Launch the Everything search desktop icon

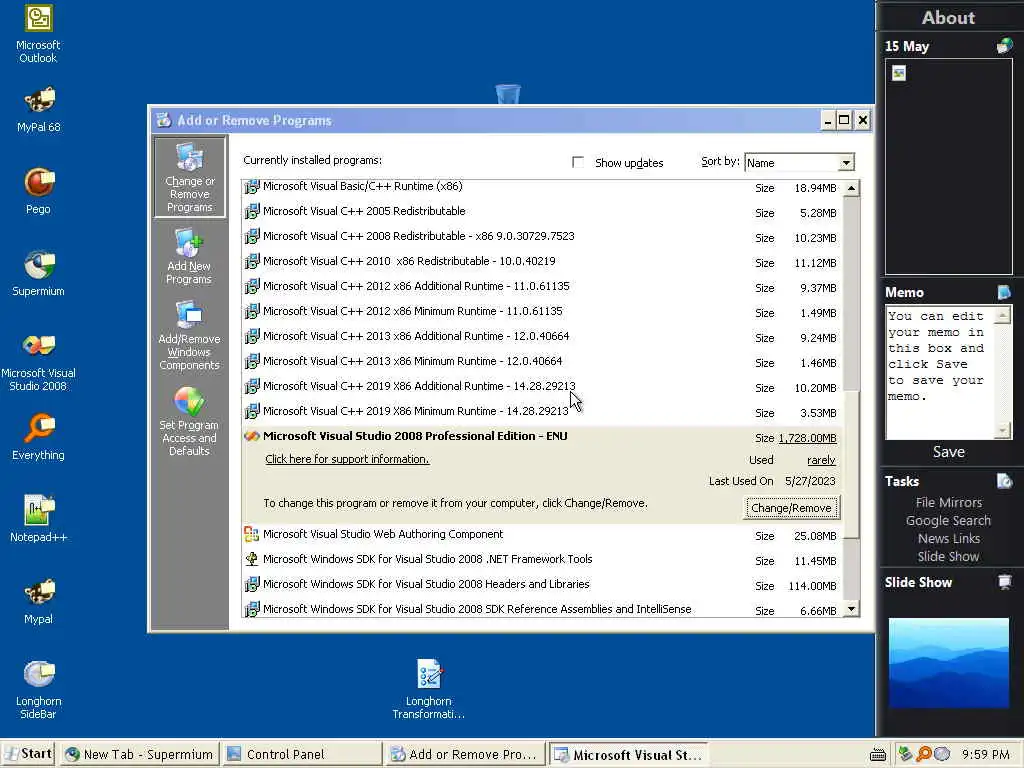pos(38,438)
